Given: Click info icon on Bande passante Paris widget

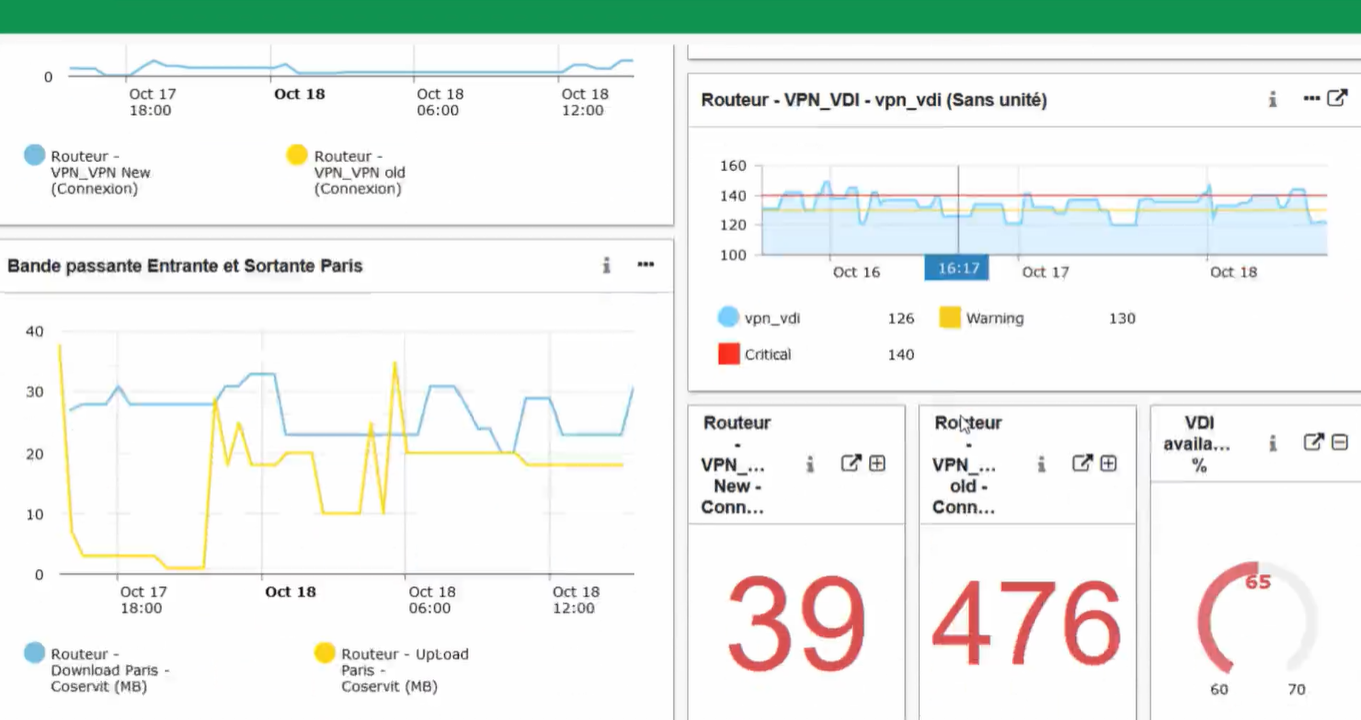Looking at the screenshot, I should pos(606,265).
